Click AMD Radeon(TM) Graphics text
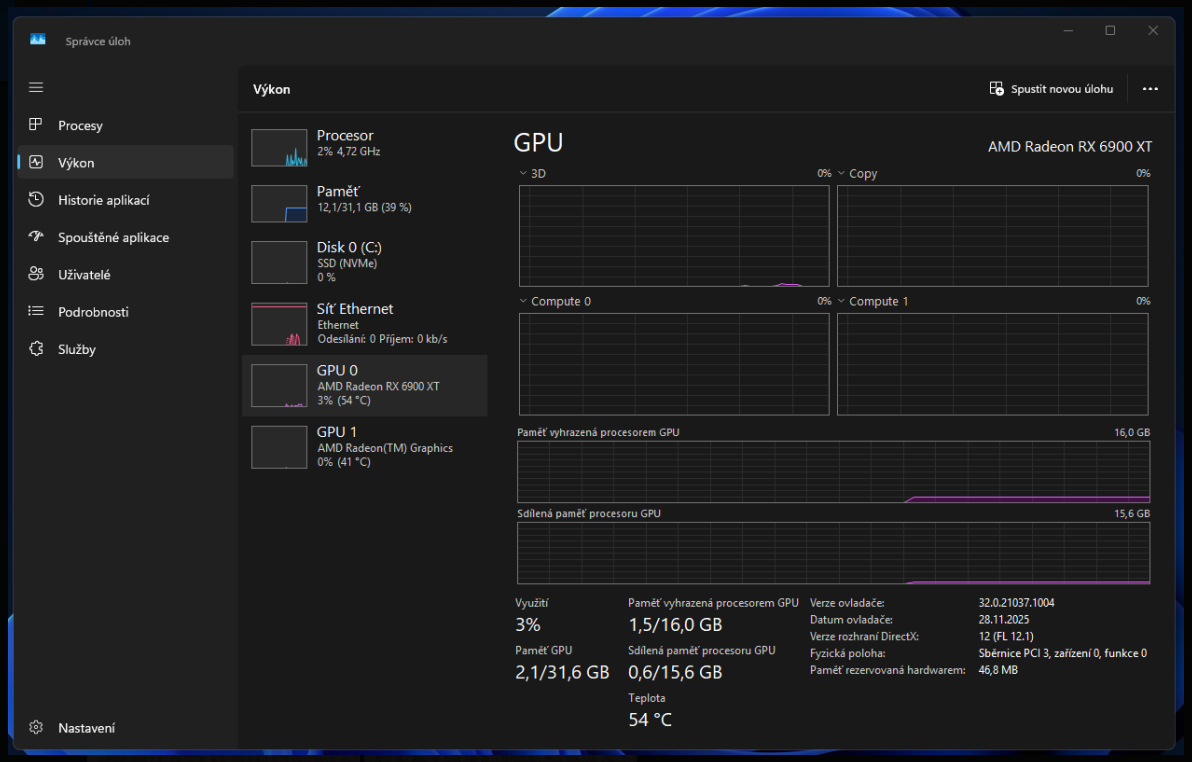 click(385, 448)
